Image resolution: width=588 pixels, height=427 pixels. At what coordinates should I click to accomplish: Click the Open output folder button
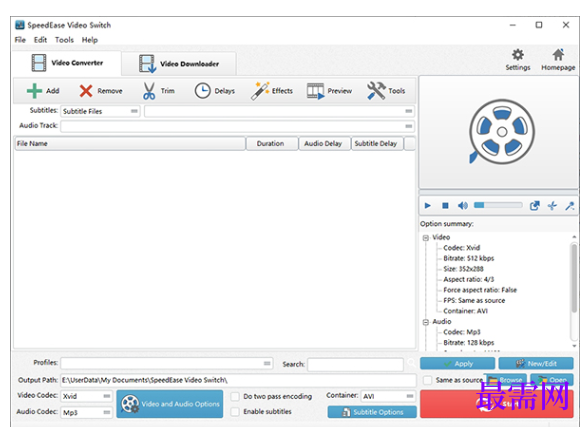pos(552,380)
